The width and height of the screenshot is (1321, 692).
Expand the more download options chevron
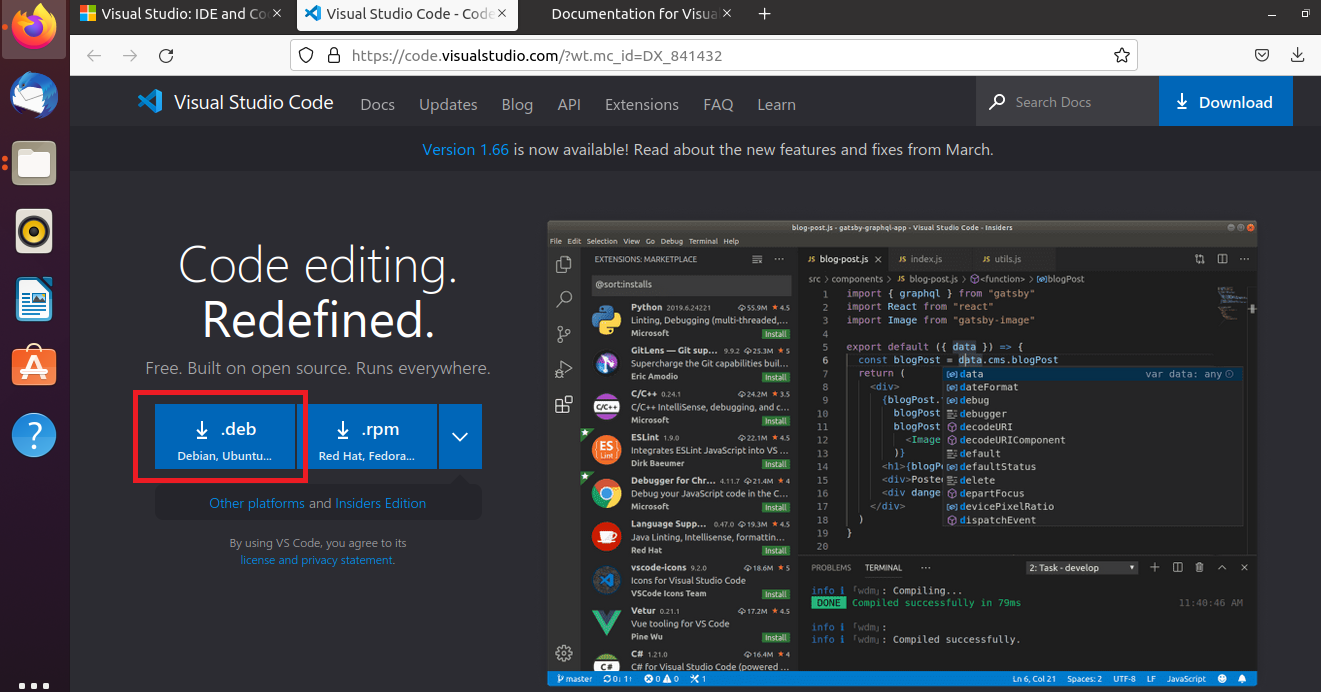[x=460, y=437]
